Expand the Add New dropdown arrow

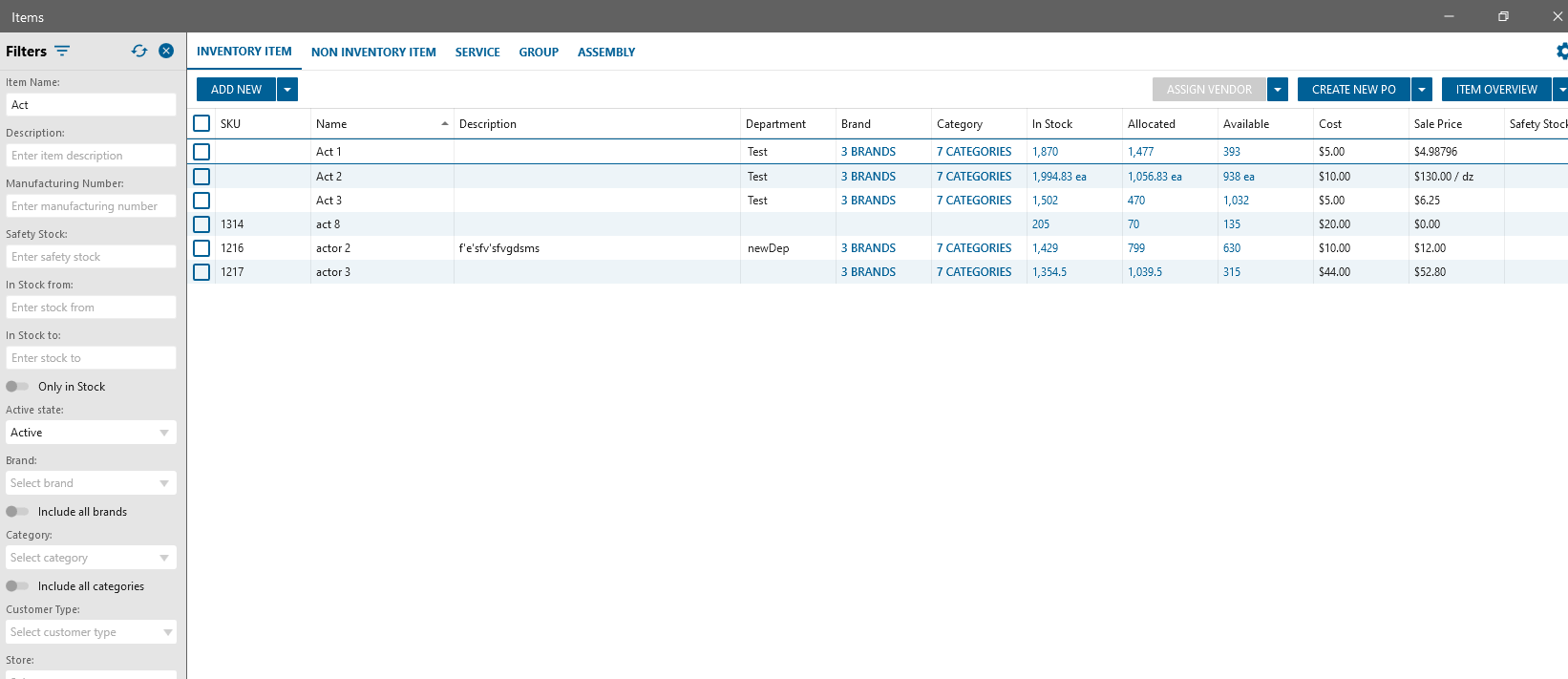[287, 90]
